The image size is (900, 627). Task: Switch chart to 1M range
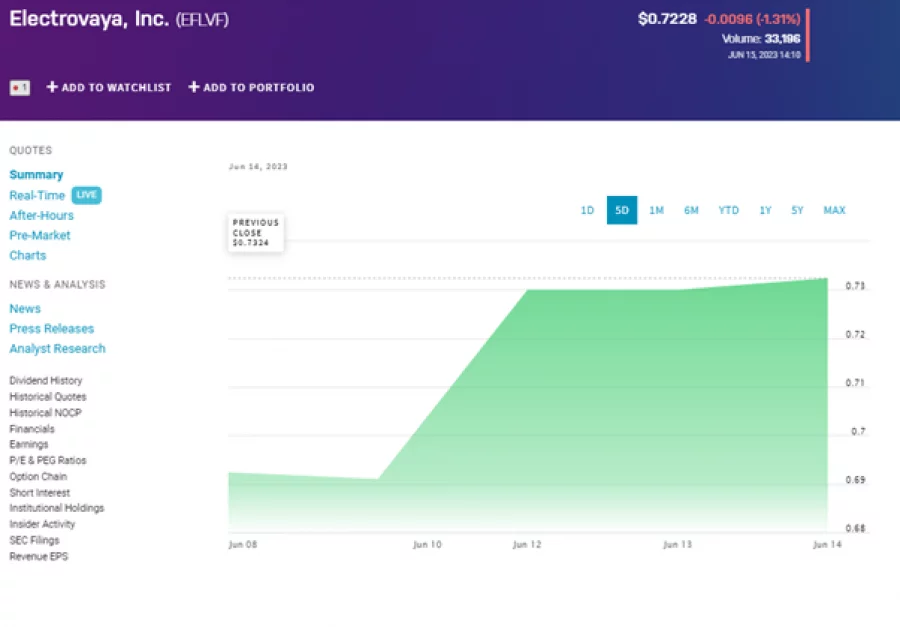pos(656,210)
